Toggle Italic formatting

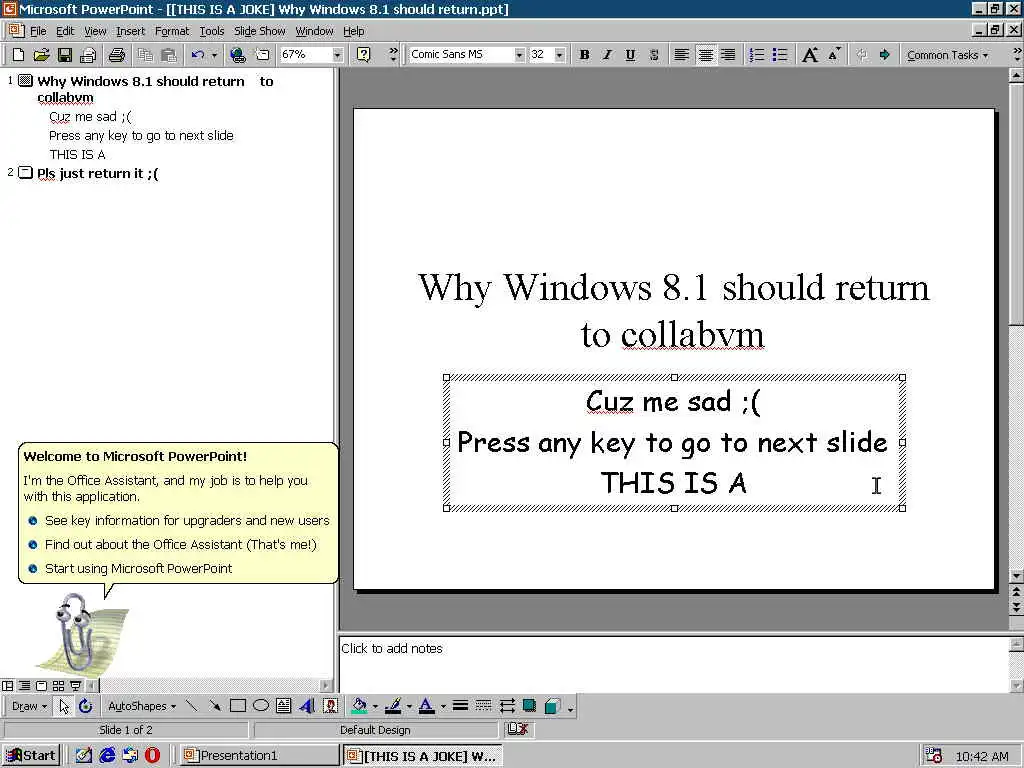(x=607, y=55)
